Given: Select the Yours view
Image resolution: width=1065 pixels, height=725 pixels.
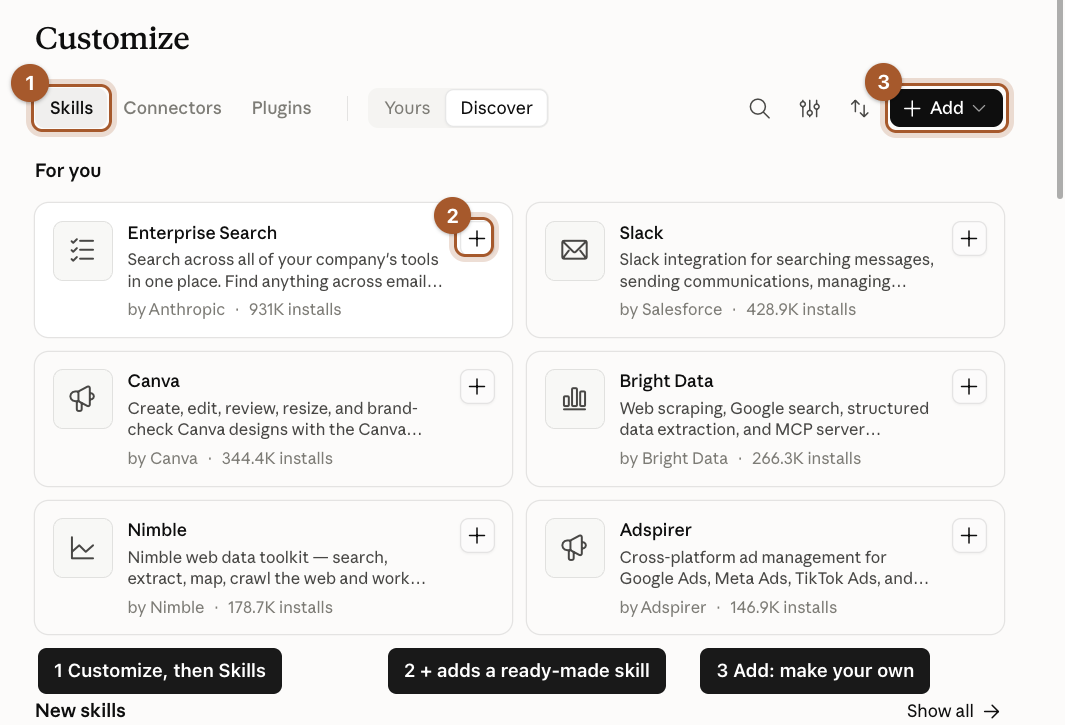Looking at the screenshot, I should tap(407, 108).
